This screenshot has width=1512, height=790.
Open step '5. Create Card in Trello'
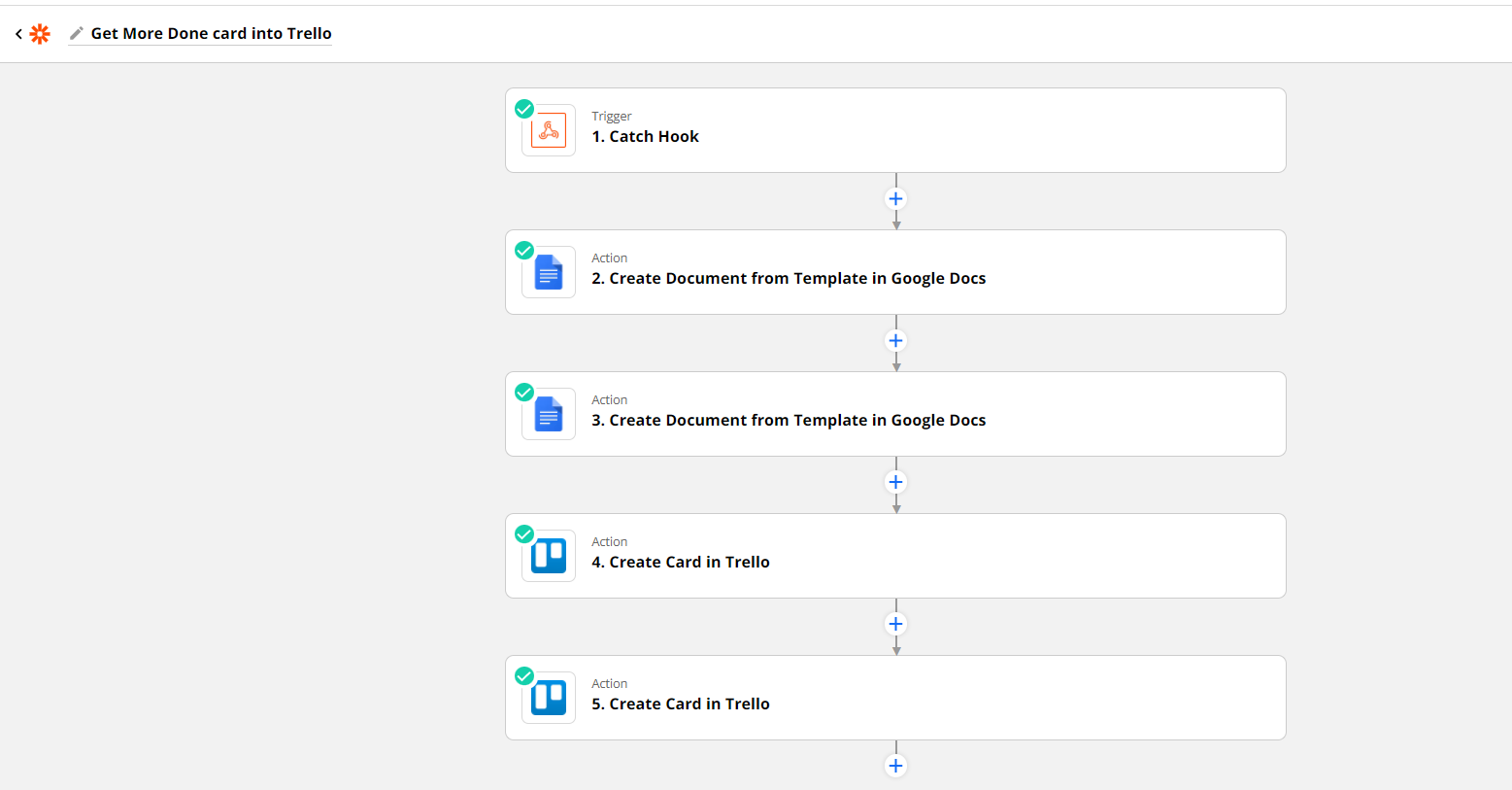point(895,698)
